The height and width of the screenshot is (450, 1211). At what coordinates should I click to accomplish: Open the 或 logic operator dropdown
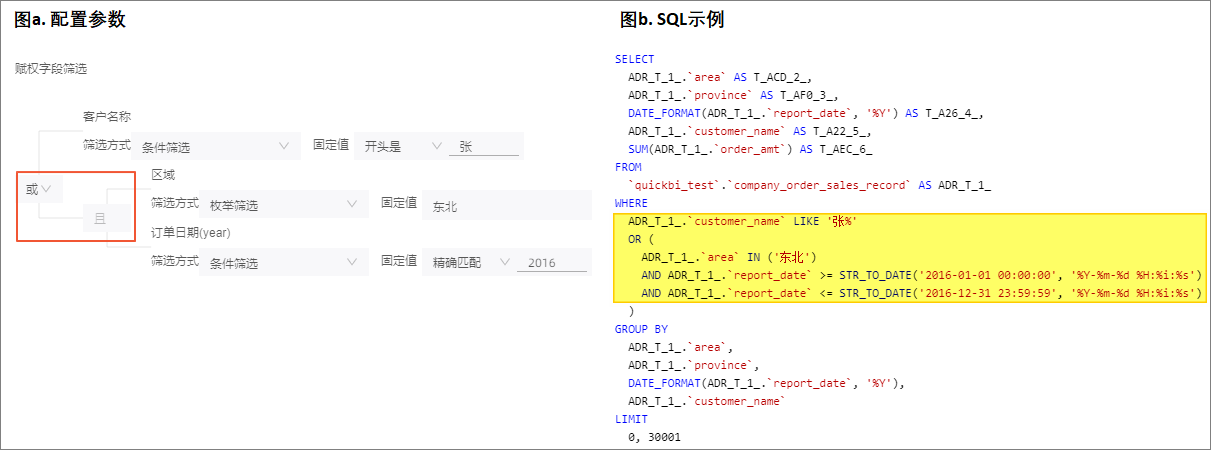pyautogui.click(x=38, y=188)
